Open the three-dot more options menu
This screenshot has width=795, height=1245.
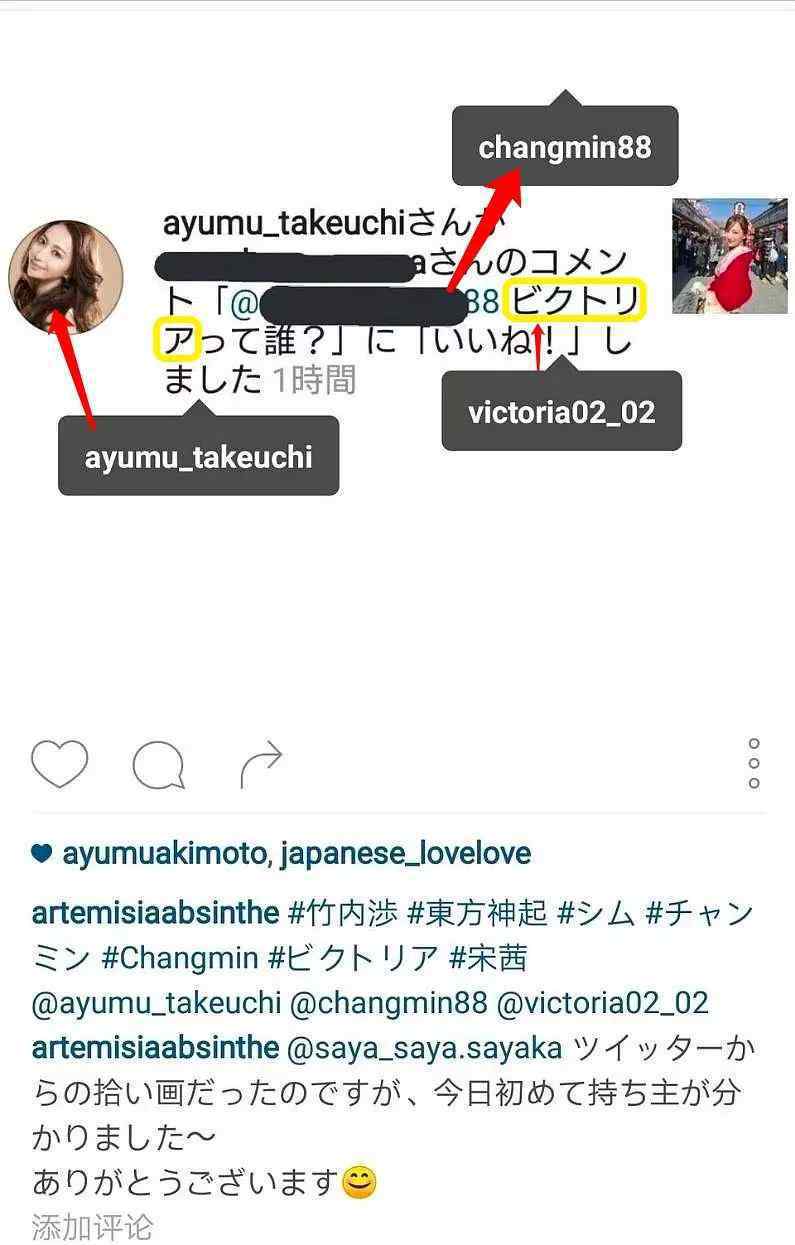pyautogui.click(x=754, y=764)
